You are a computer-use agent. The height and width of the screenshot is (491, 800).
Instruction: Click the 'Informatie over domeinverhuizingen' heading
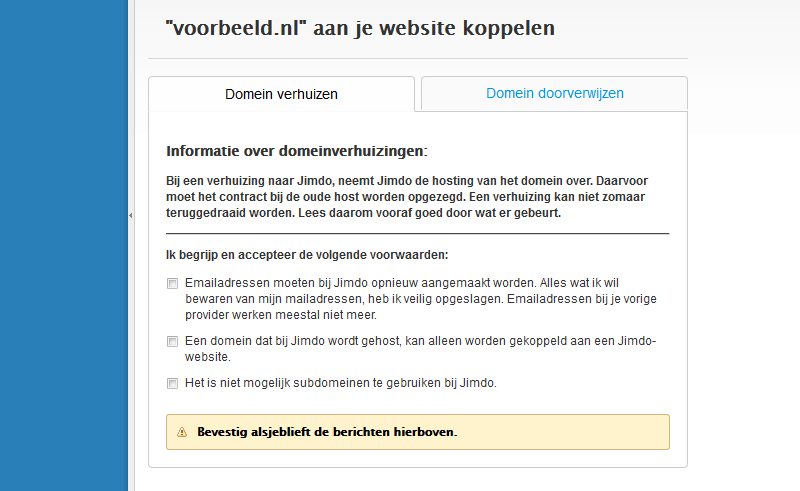tap(296, 151)
